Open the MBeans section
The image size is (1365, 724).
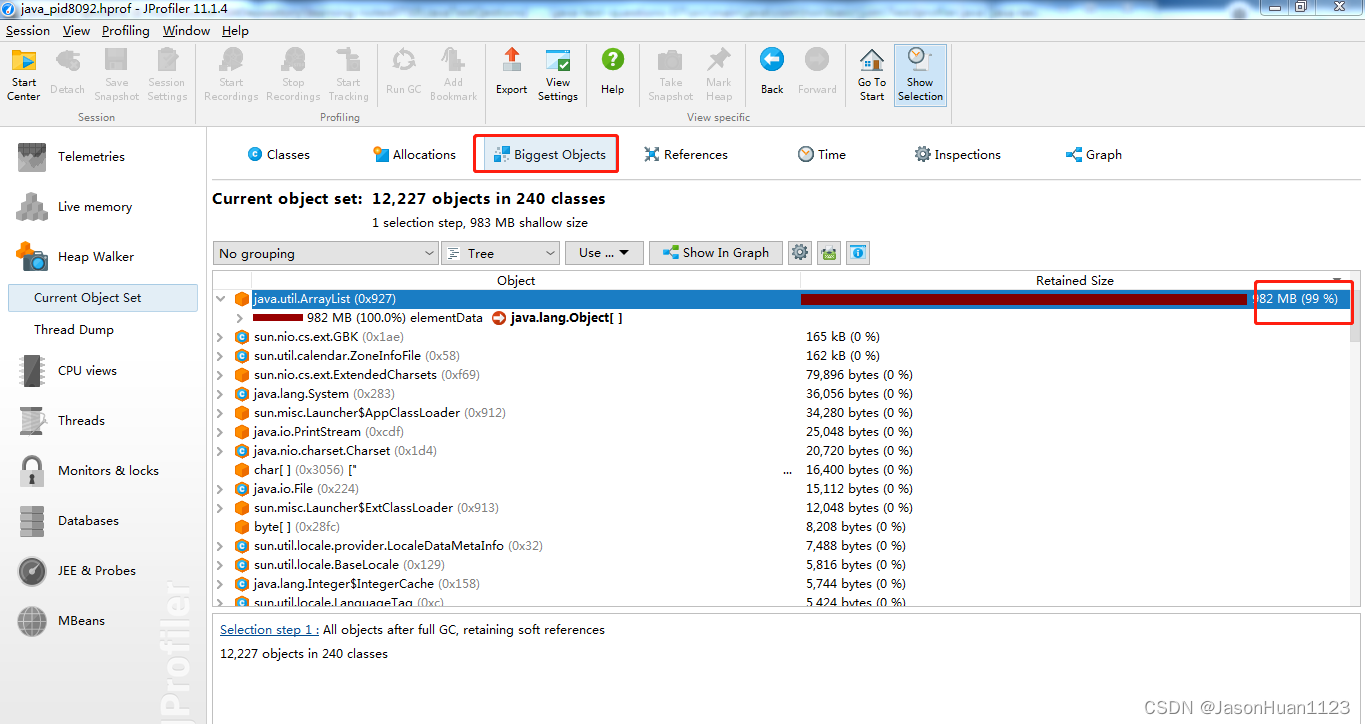click(x=81, y=620)
